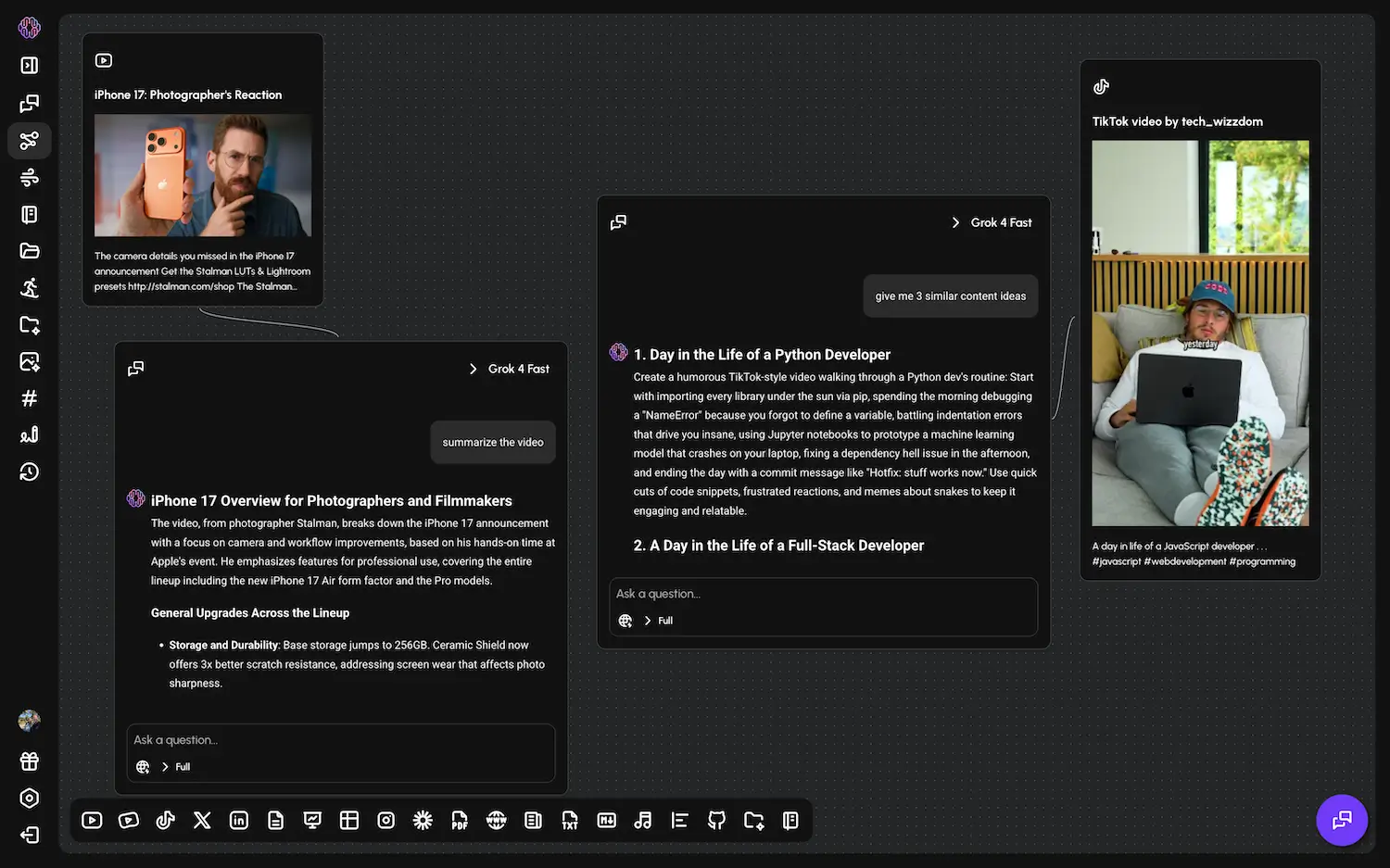Click the Markdown file icon in bottom toolbar

point(607,820)
